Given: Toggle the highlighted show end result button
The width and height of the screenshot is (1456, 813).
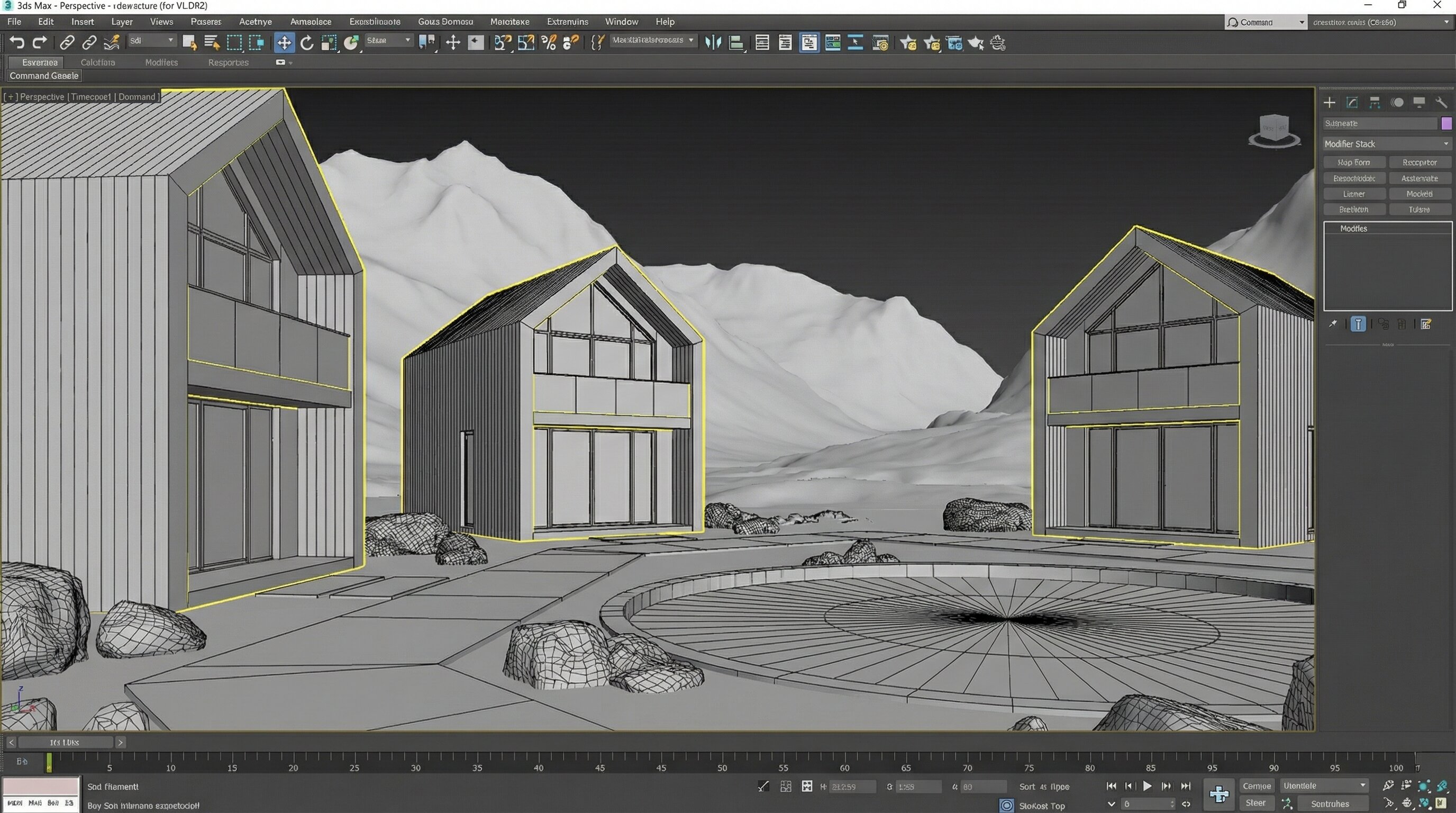Looking at the screenshot, I should click(1358, 324).
